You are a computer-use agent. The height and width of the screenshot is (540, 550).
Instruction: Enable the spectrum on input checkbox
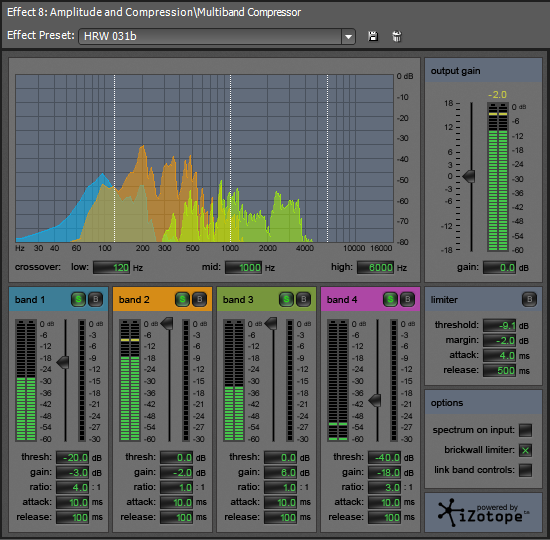525,430
